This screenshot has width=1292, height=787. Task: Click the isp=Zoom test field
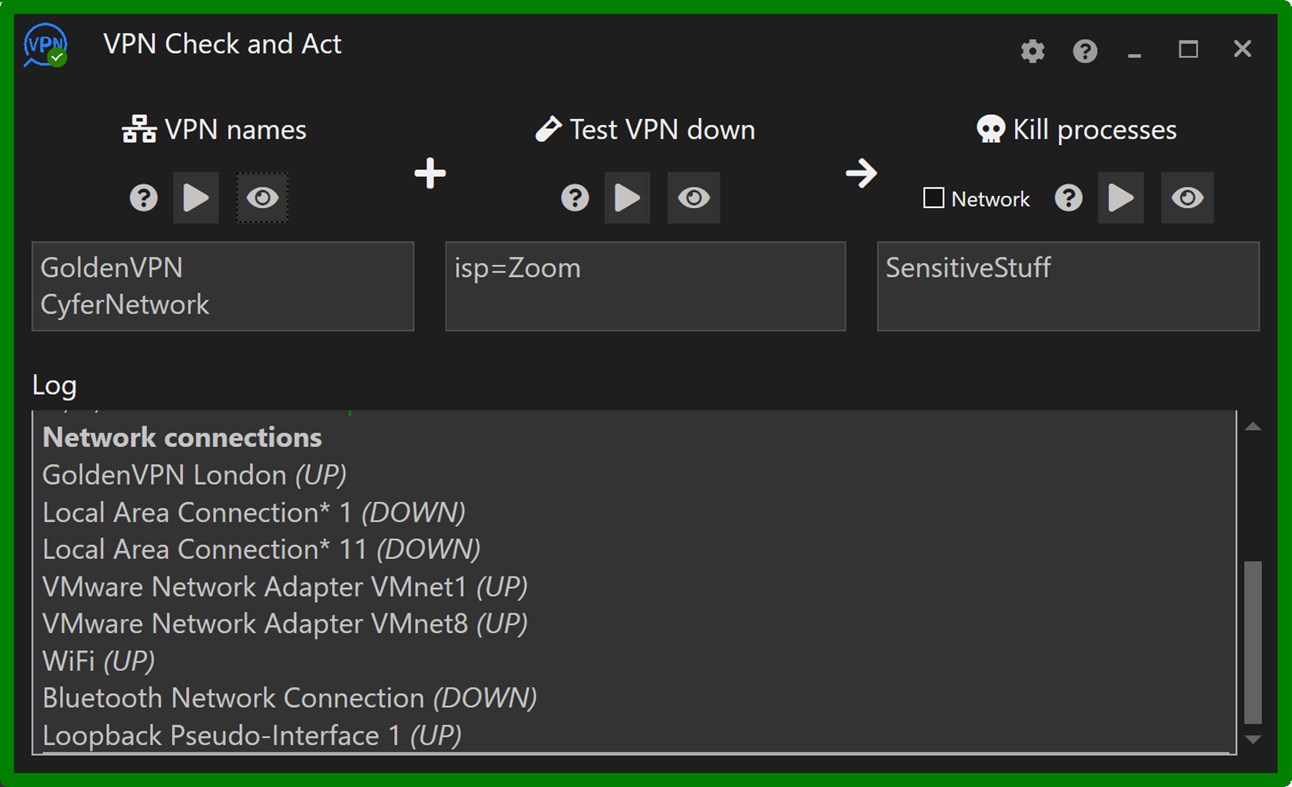(x=645, y=286)
